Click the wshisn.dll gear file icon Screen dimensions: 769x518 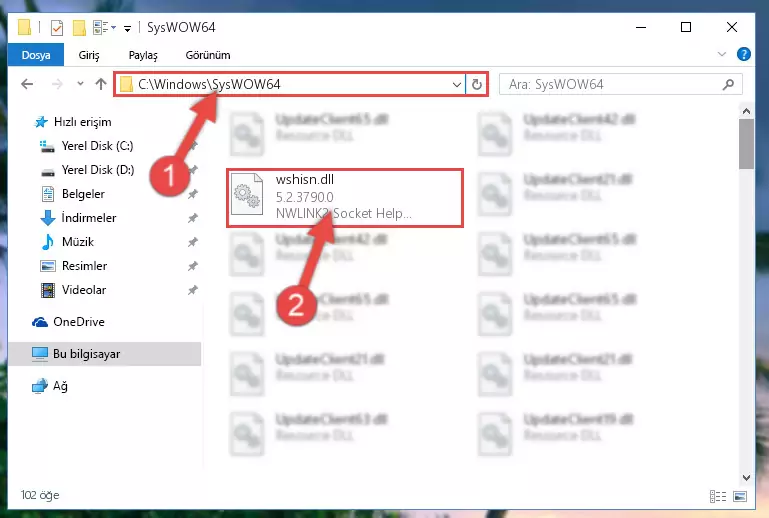(247, 194)
